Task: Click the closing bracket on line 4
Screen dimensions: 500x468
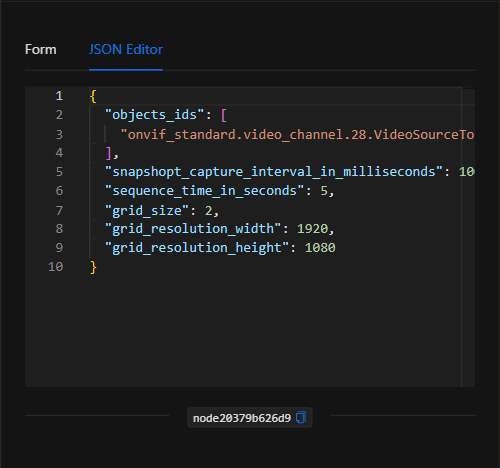Action: (x=108, y=153)
